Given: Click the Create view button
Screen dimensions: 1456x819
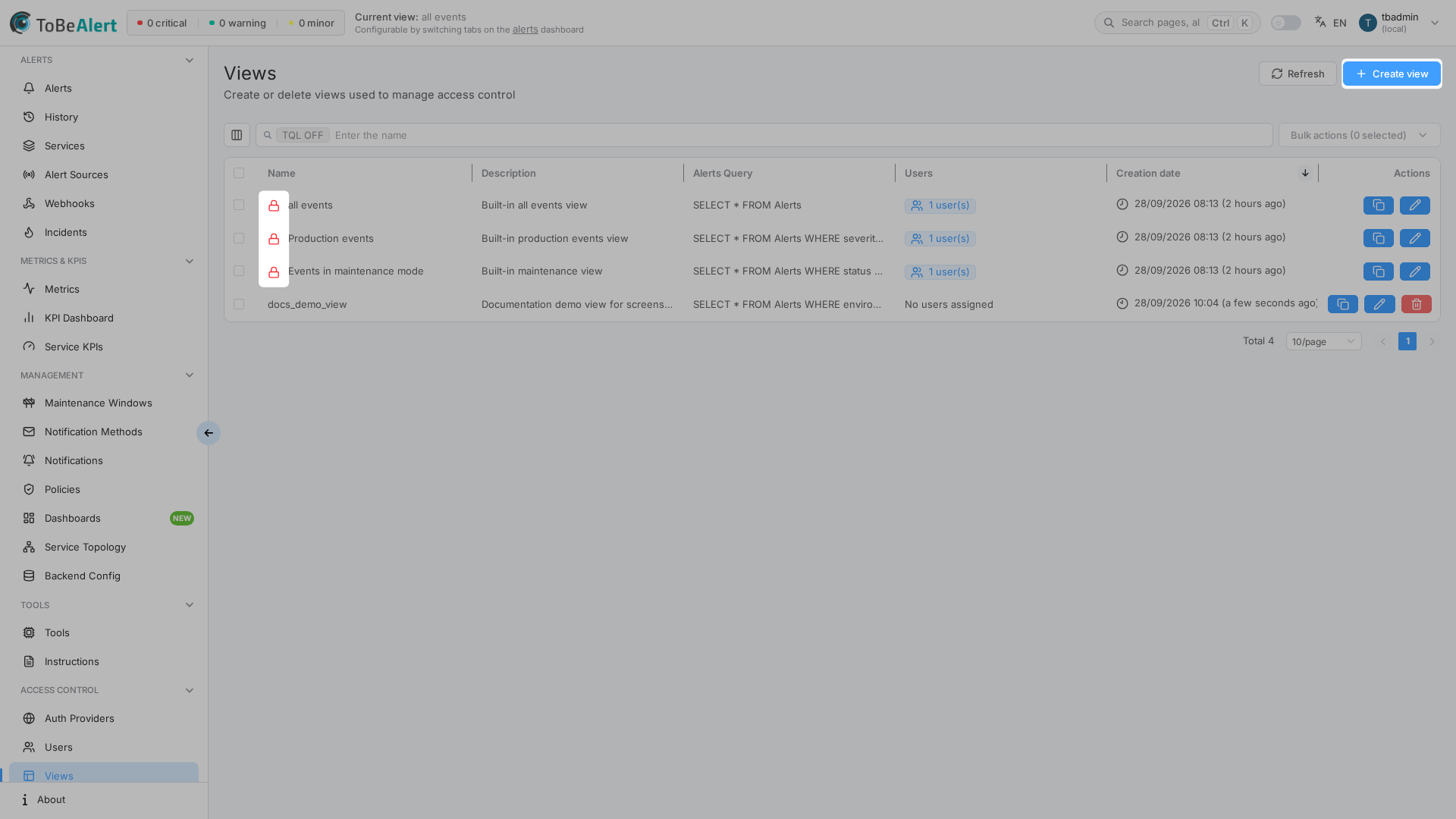Looking at the screenshot, I should (1392, 74).
